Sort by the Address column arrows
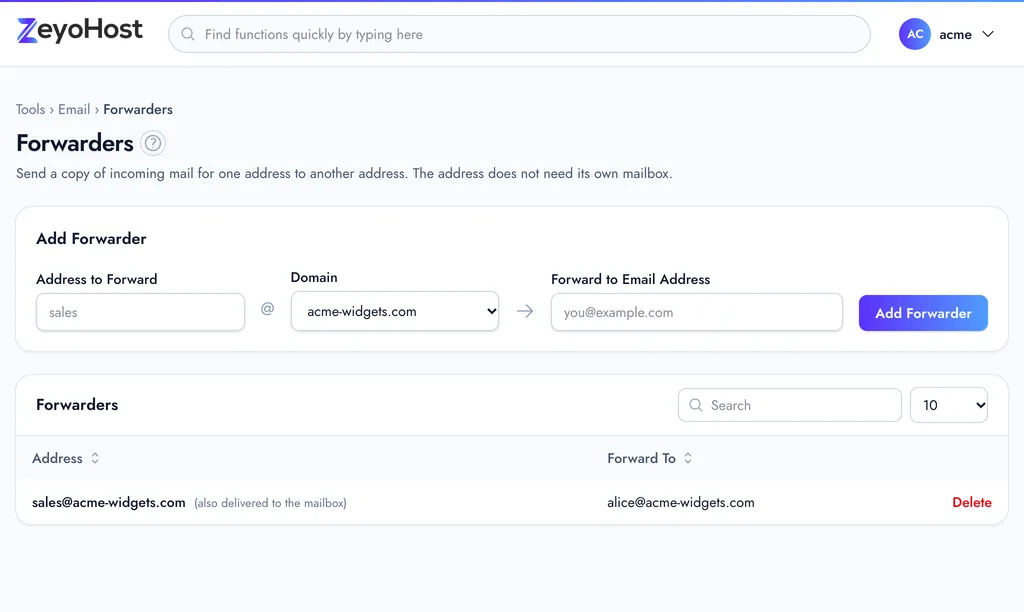The width and height of the screenshot is (1024, 612). pos(95,458)
